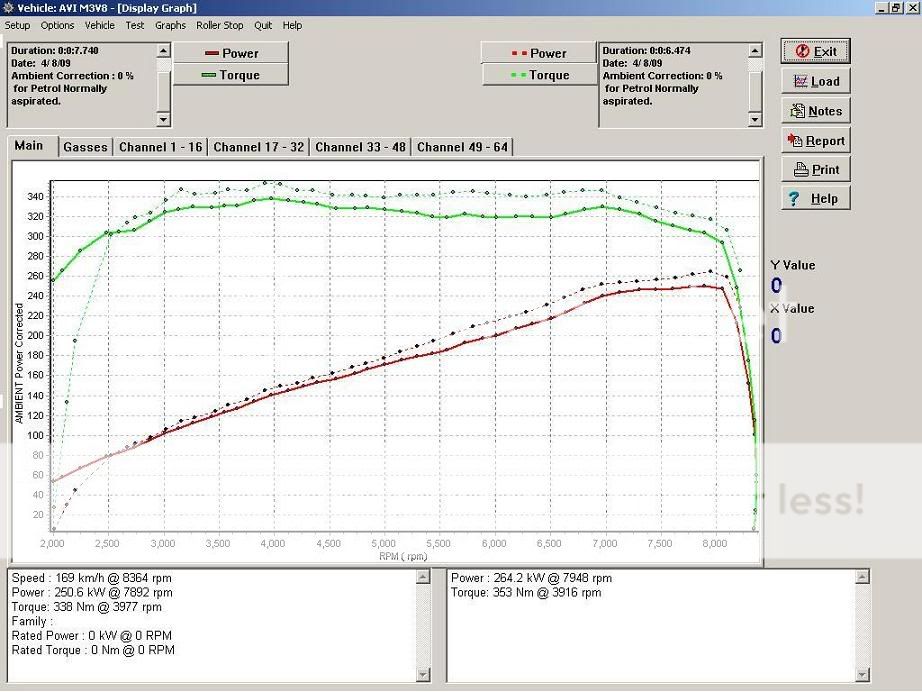The image size is (922, 692).
Task: Click 'Torque: 338 Nm @ 3977 rpm'
Action: pyautogui.click(x=86, y=607)
